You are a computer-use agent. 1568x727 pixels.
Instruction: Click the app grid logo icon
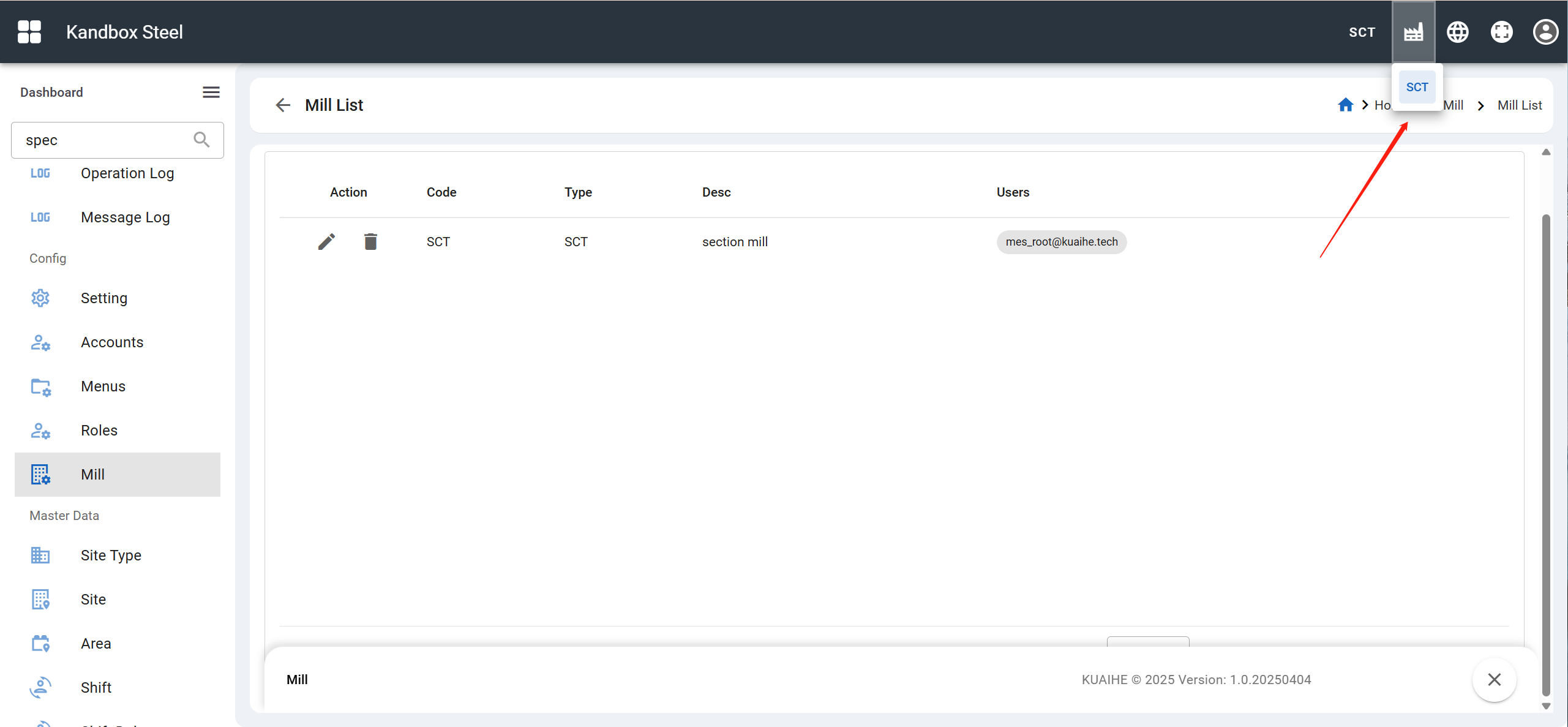click(x=29, y=32)
